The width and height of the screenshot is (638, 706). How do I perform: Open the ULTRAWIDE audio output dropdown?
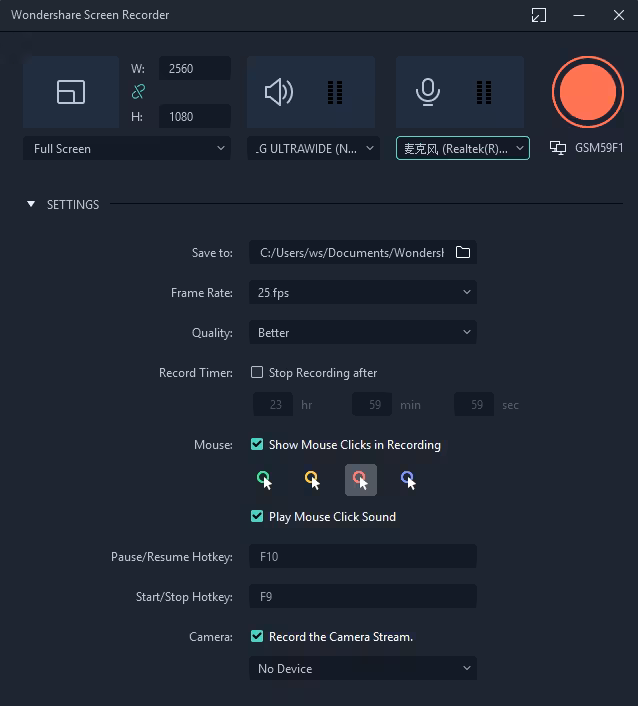(x=313, y=148)
